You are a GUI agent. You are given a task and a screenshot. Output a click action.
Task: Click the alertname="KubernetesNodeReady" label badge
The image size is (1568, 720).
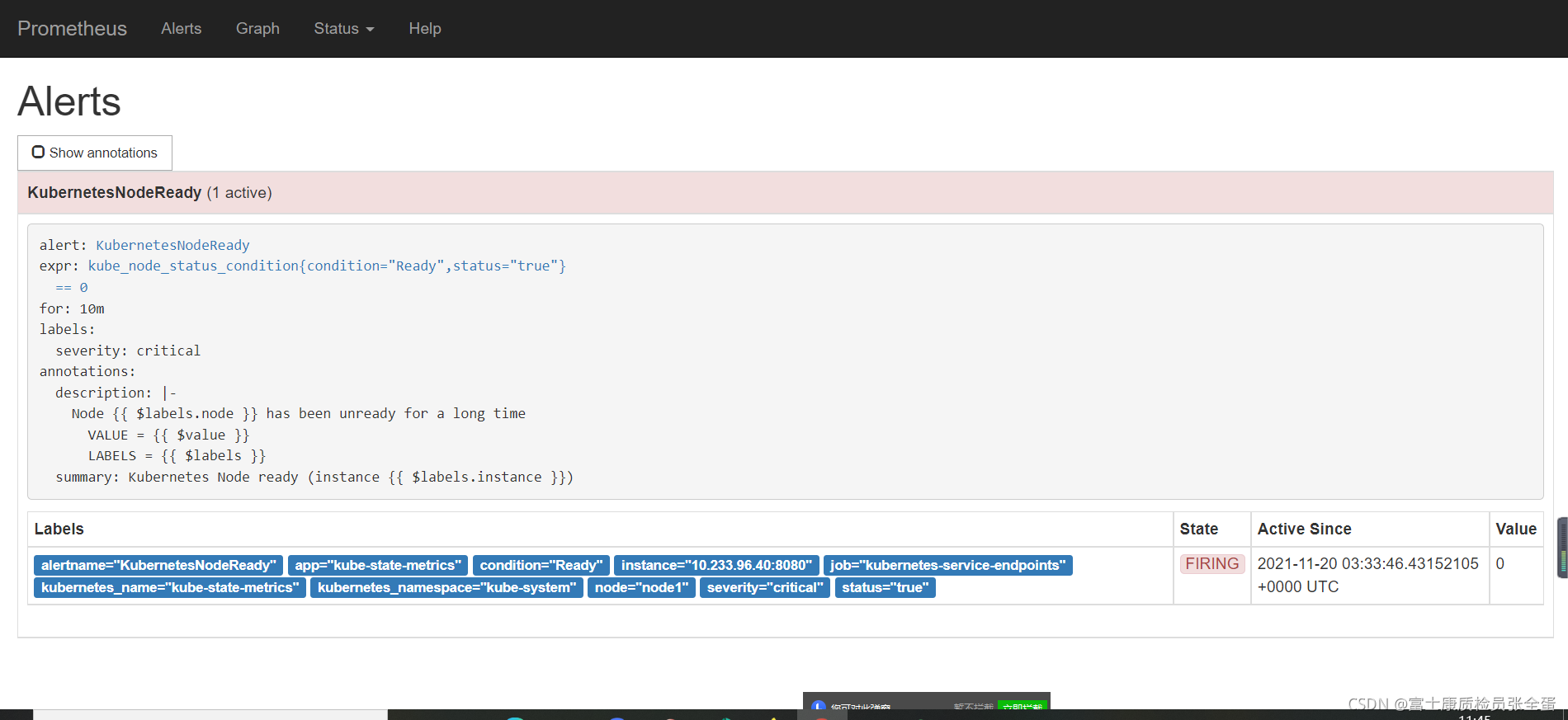[x=158, y=565]
